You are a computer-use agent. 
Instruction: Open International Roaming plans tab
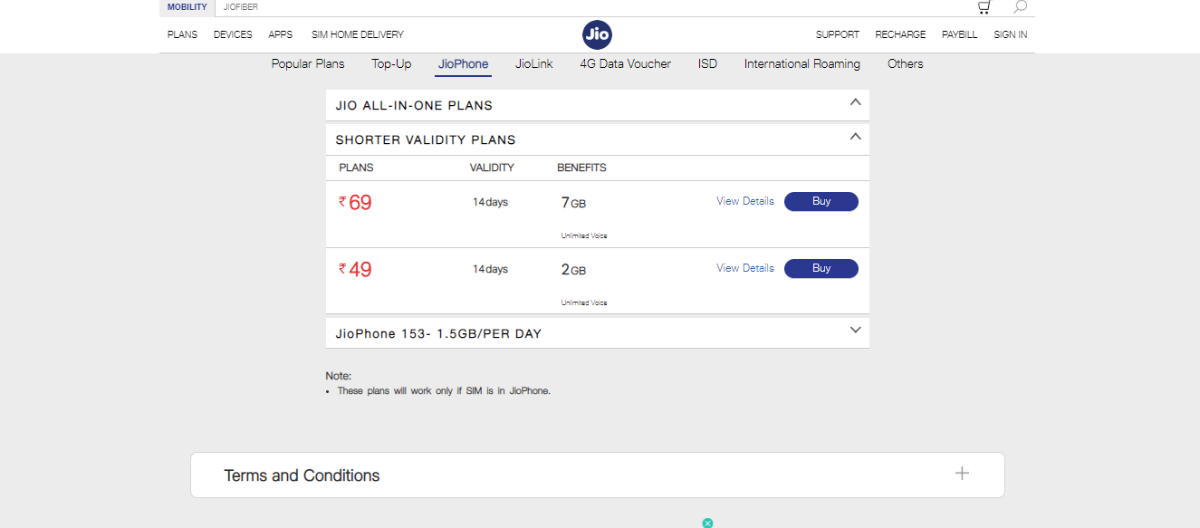[801, 64]
